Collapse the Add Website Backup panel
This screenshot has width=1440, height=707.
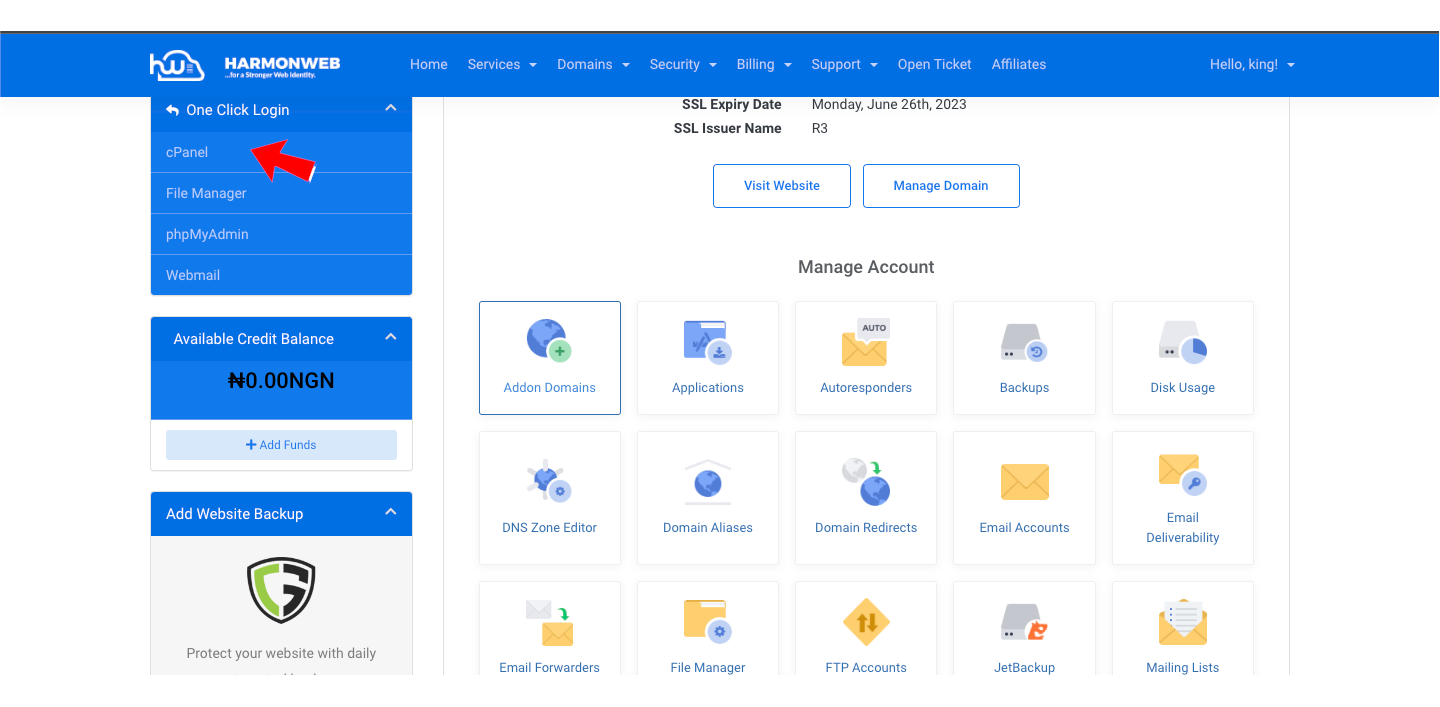[391, 513]
